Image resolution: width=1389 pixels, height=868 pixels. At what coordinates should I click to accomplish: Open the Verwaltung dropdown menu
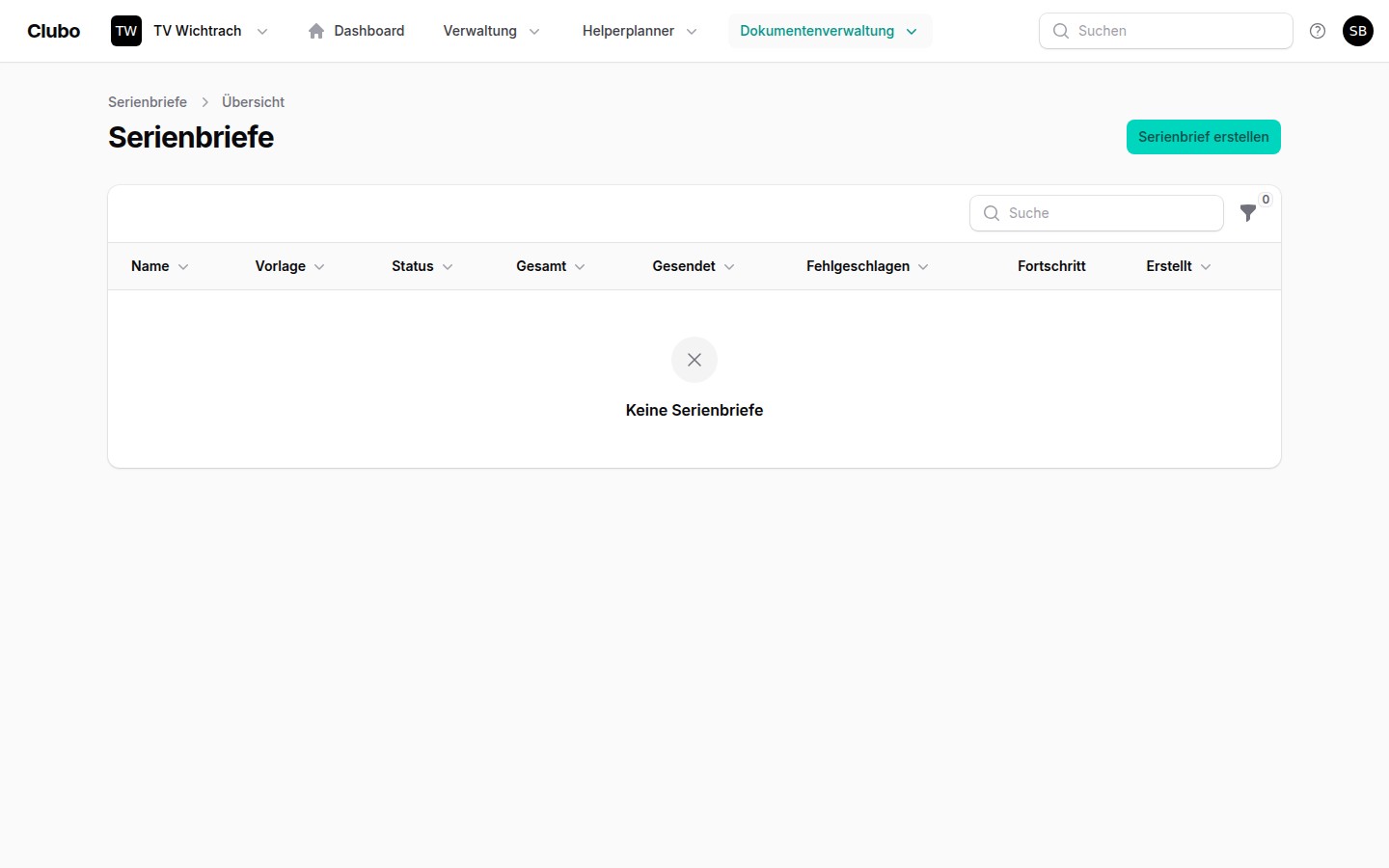pos(491,31)
